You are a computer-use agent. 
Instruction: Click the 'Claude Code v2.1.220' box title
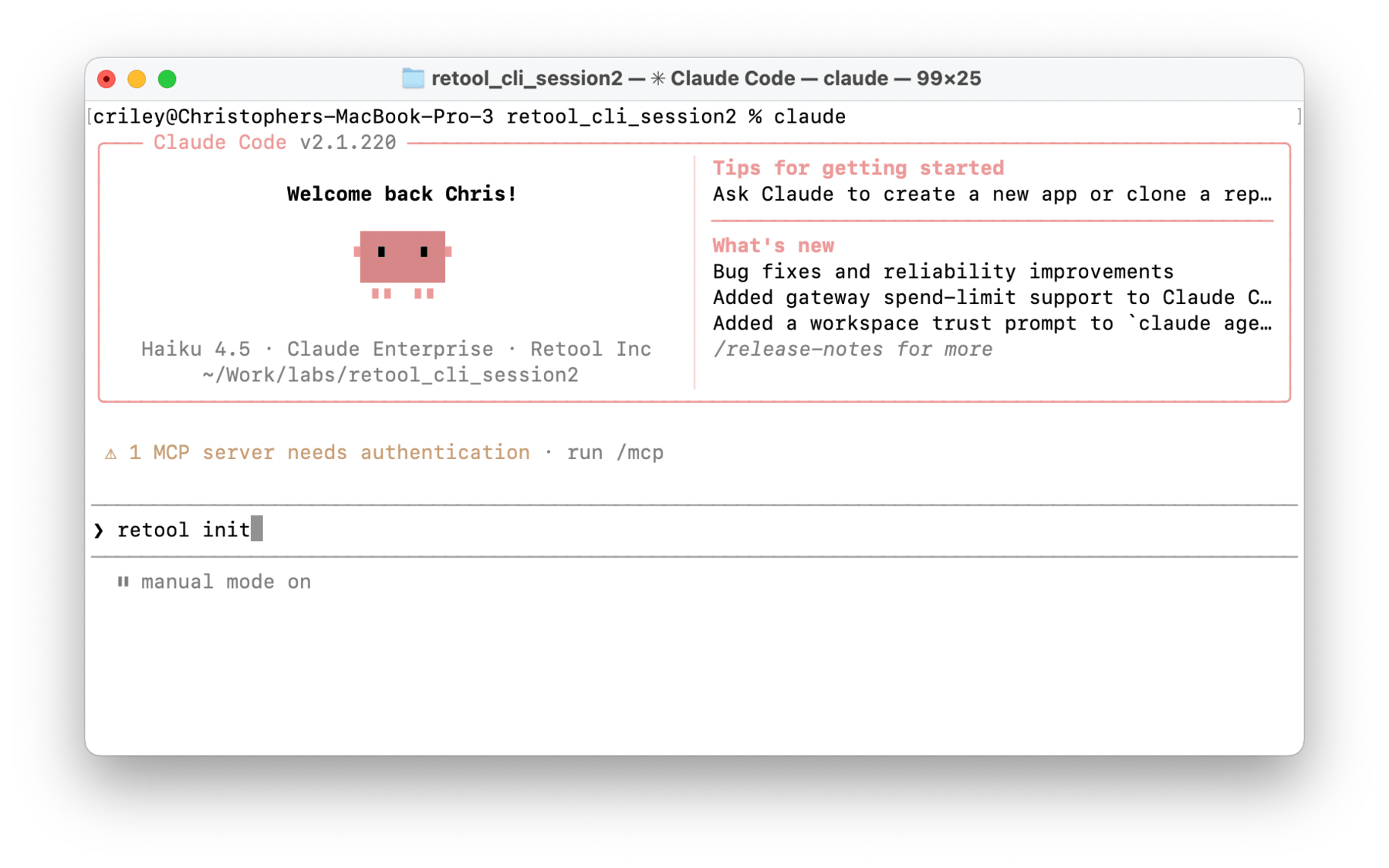275,143
